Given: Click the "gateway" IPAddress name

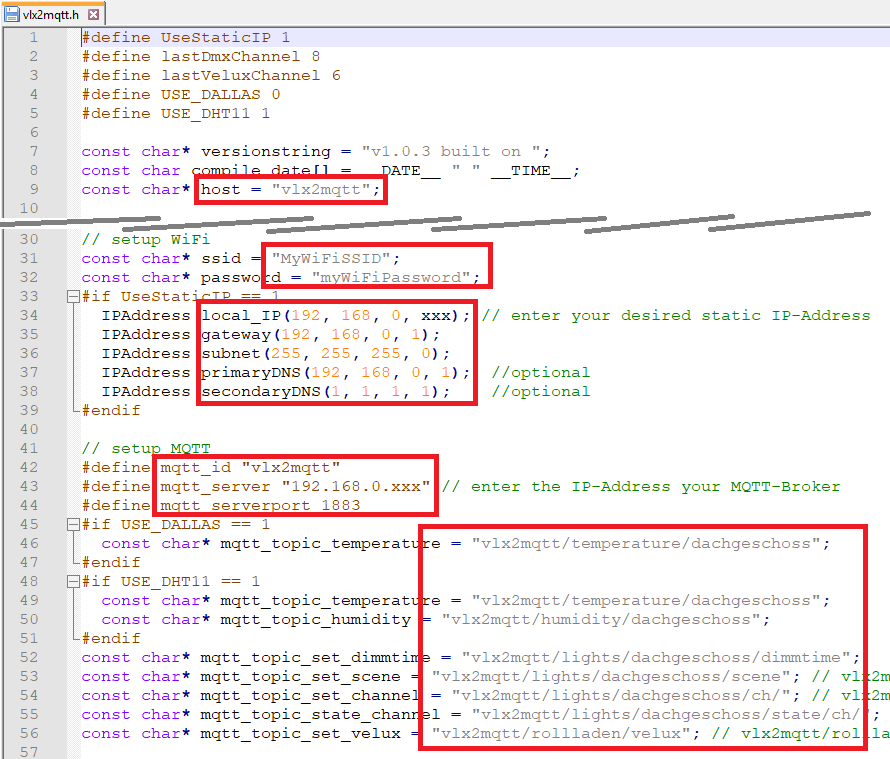Looking at the screenshot, I should (236, 334).
